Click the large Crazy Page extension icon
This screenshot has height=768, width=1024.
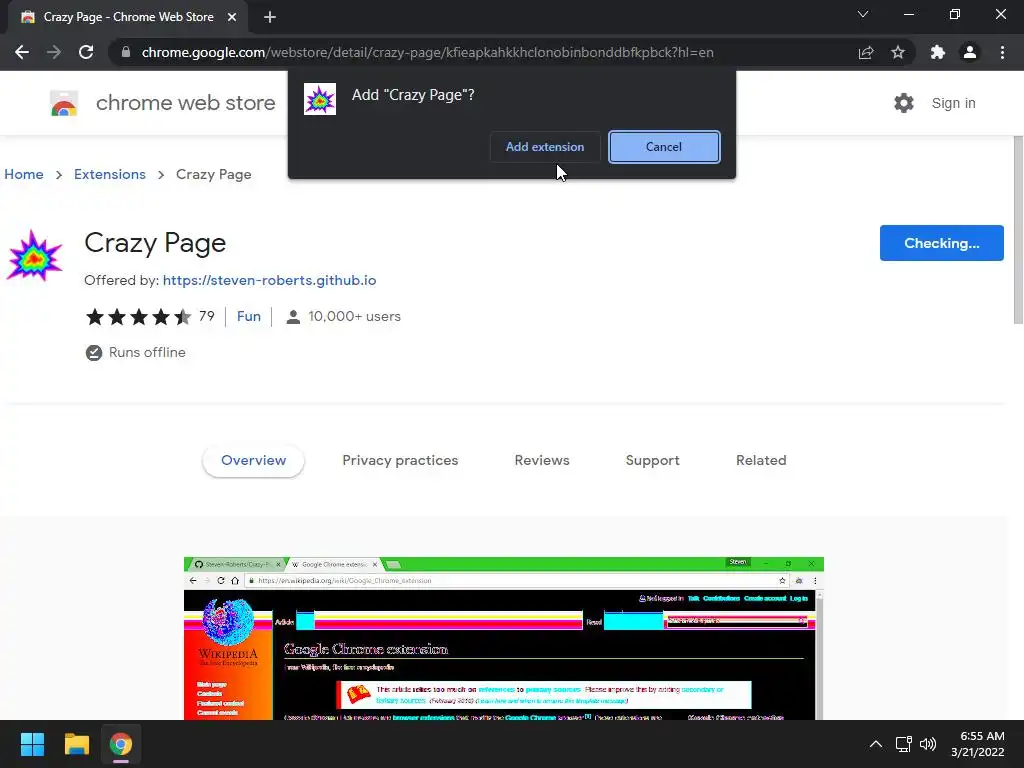[34, 255]
